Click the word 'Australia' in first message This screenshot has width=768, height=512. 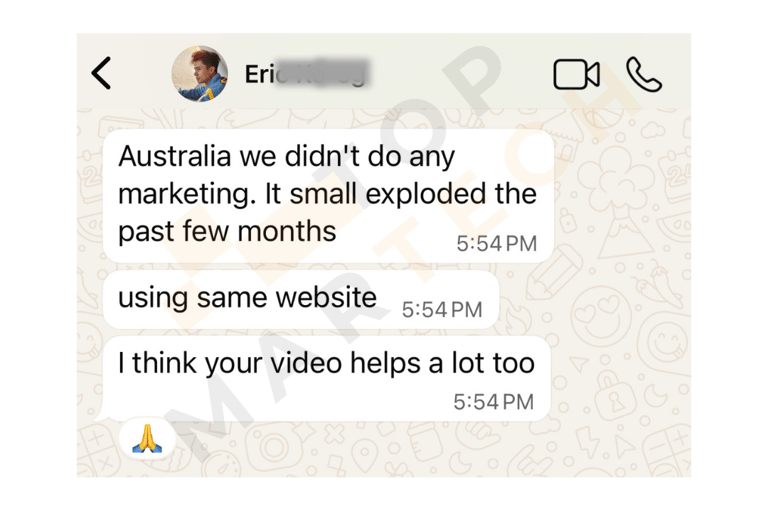[x=174, y=156]
